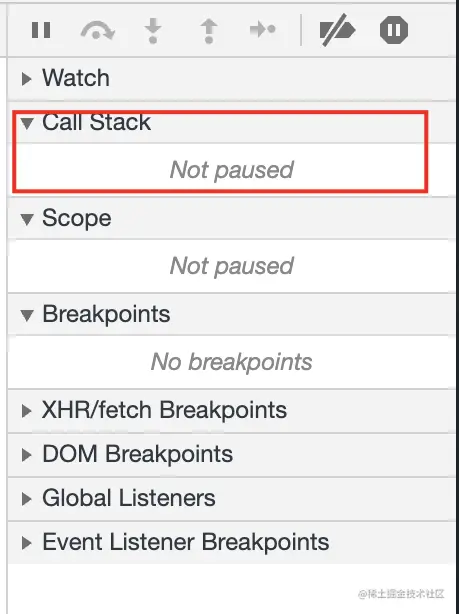Click the Step over next function call icon
The image size is (459, 614).
pos(98,30)
